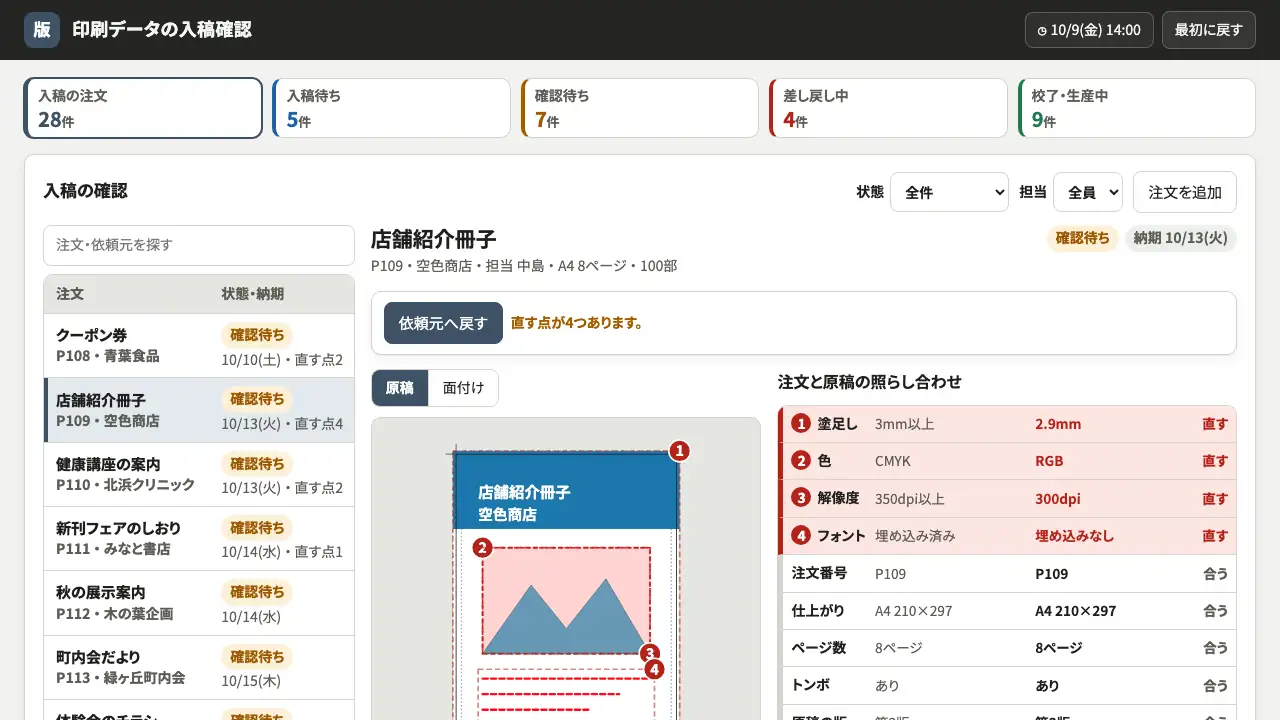Click marker 1 on the manuscript preview
This screenshot has width=1280, height=720.
tap(680, 451)
